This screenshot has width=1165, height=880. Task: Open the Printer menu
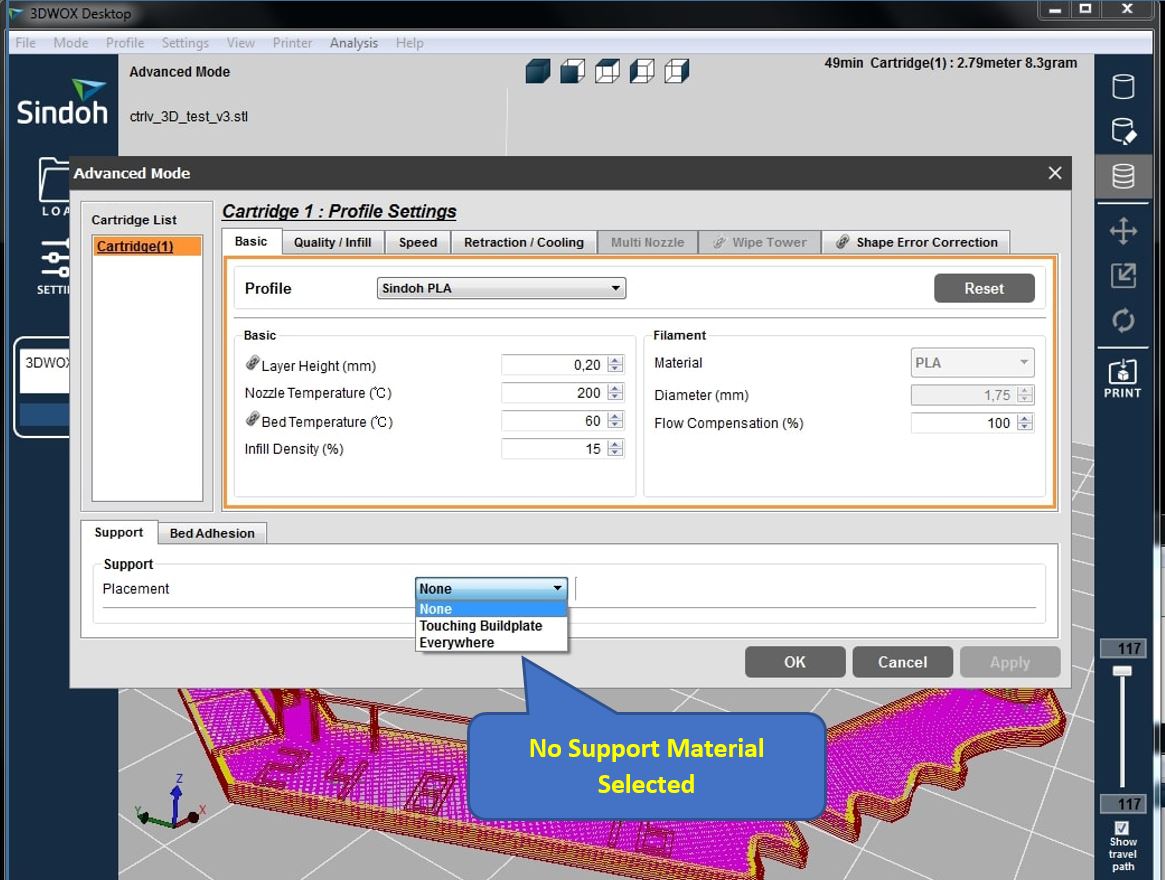coord(292,43)
